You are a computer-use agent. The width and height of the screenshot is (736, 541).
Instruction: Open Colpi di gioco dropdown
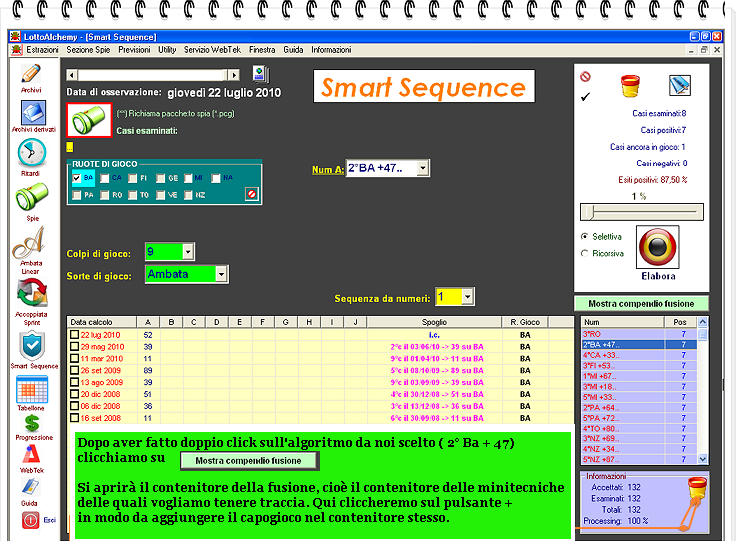pyautogui.click(x=188, y=252)
